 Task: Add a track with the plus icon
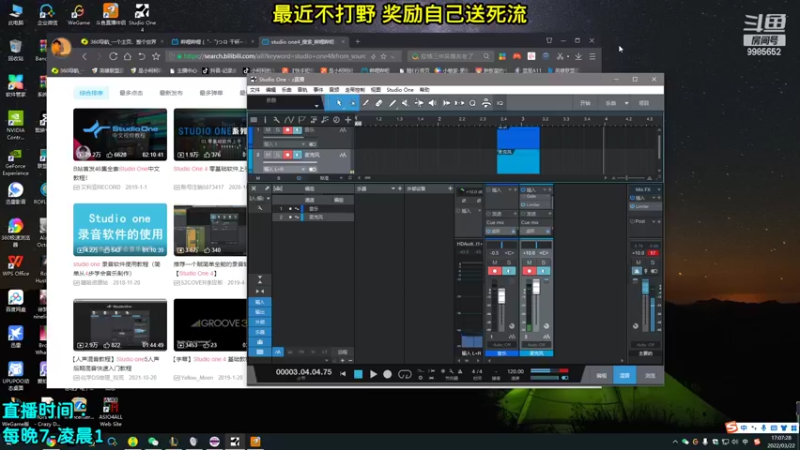point(348,120)
